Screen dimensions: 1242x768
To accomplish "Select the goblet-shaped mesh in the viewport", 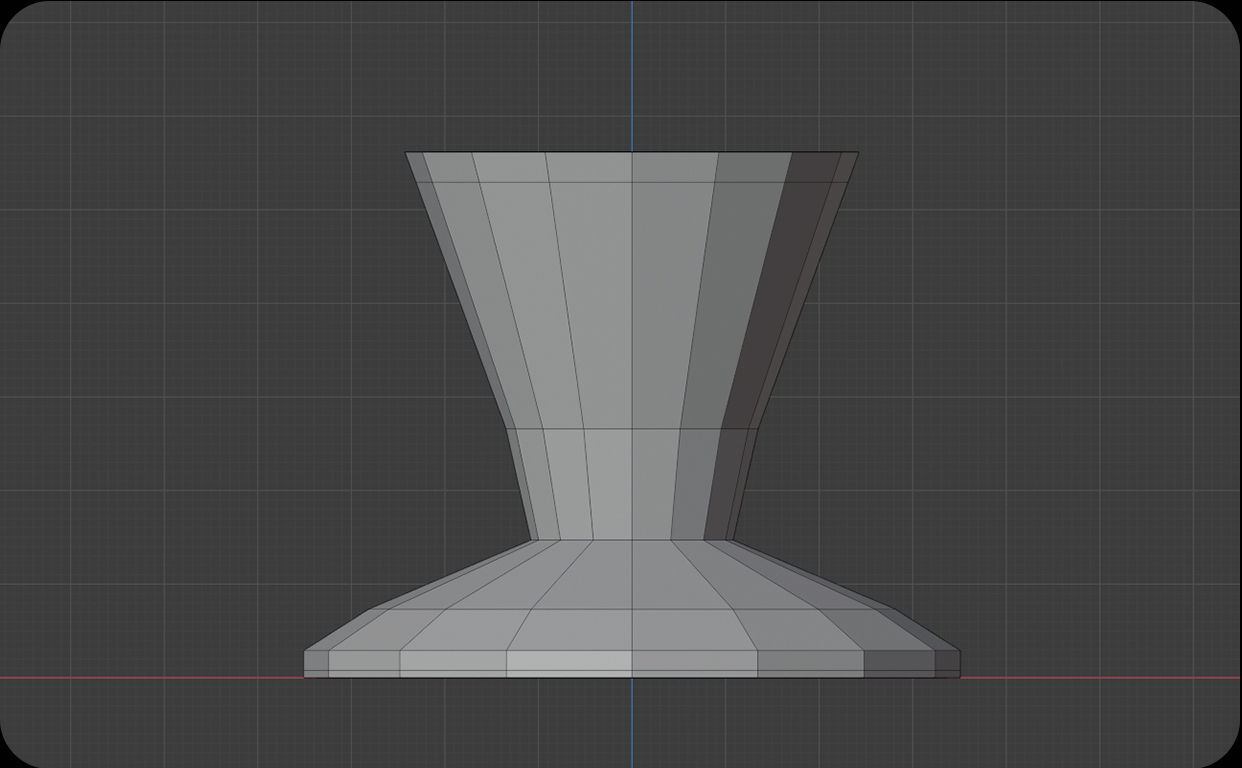I will click(x=632, y=414).
